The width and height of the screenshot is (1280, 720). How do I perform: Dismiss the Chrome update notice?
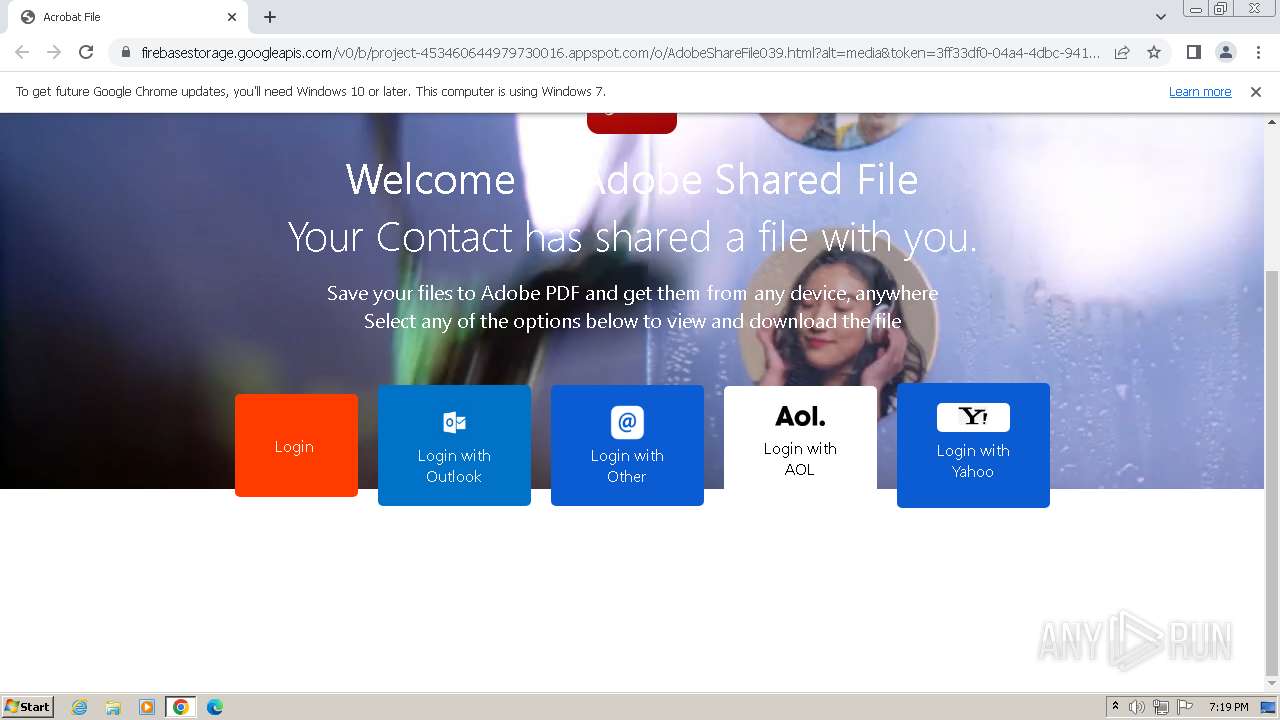pyautogui.click(x=1256, y=92)
